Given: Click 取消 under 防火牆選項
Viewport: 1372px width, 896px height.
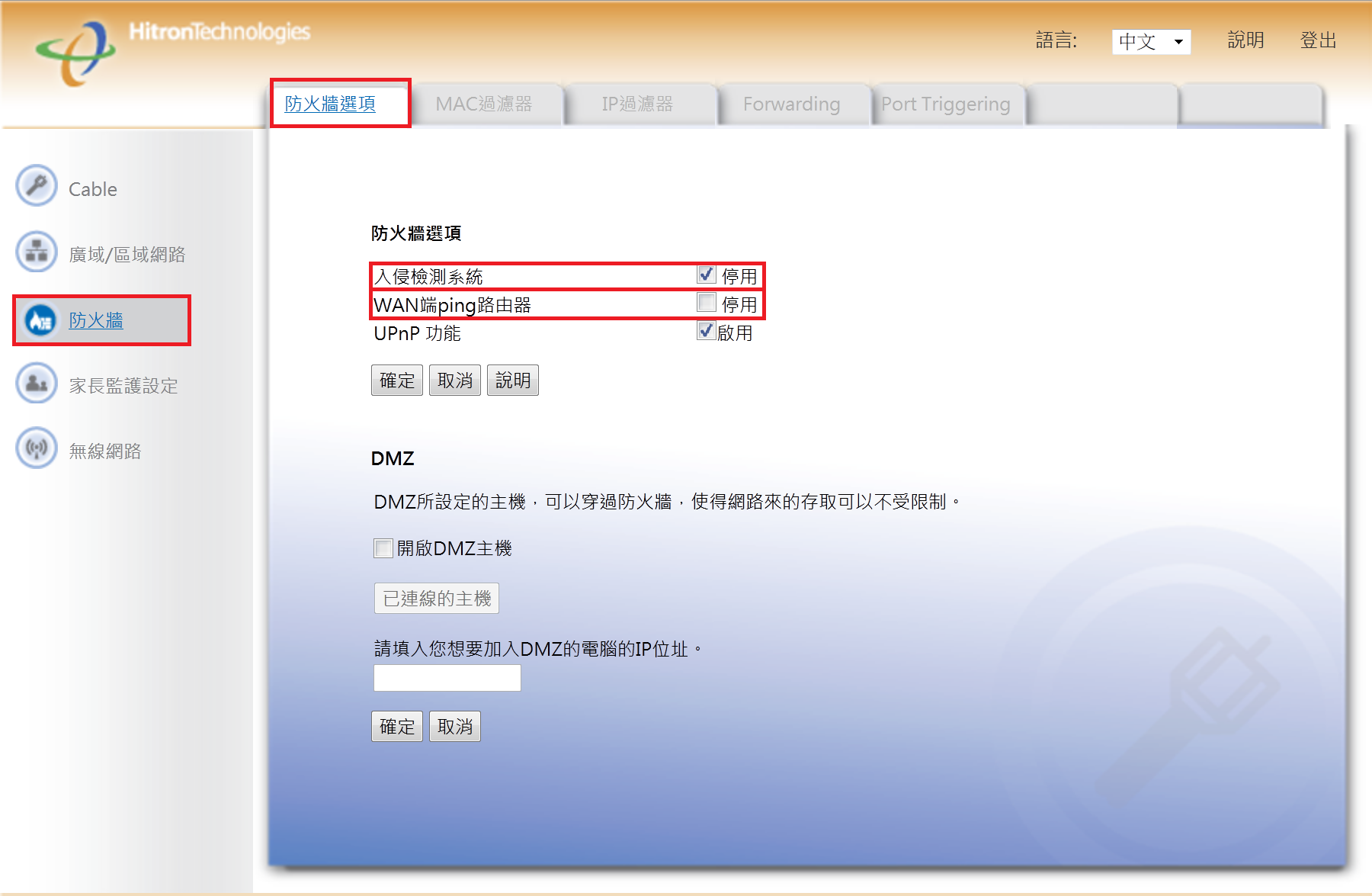Looking at the screenshot, I should (455, 381).
